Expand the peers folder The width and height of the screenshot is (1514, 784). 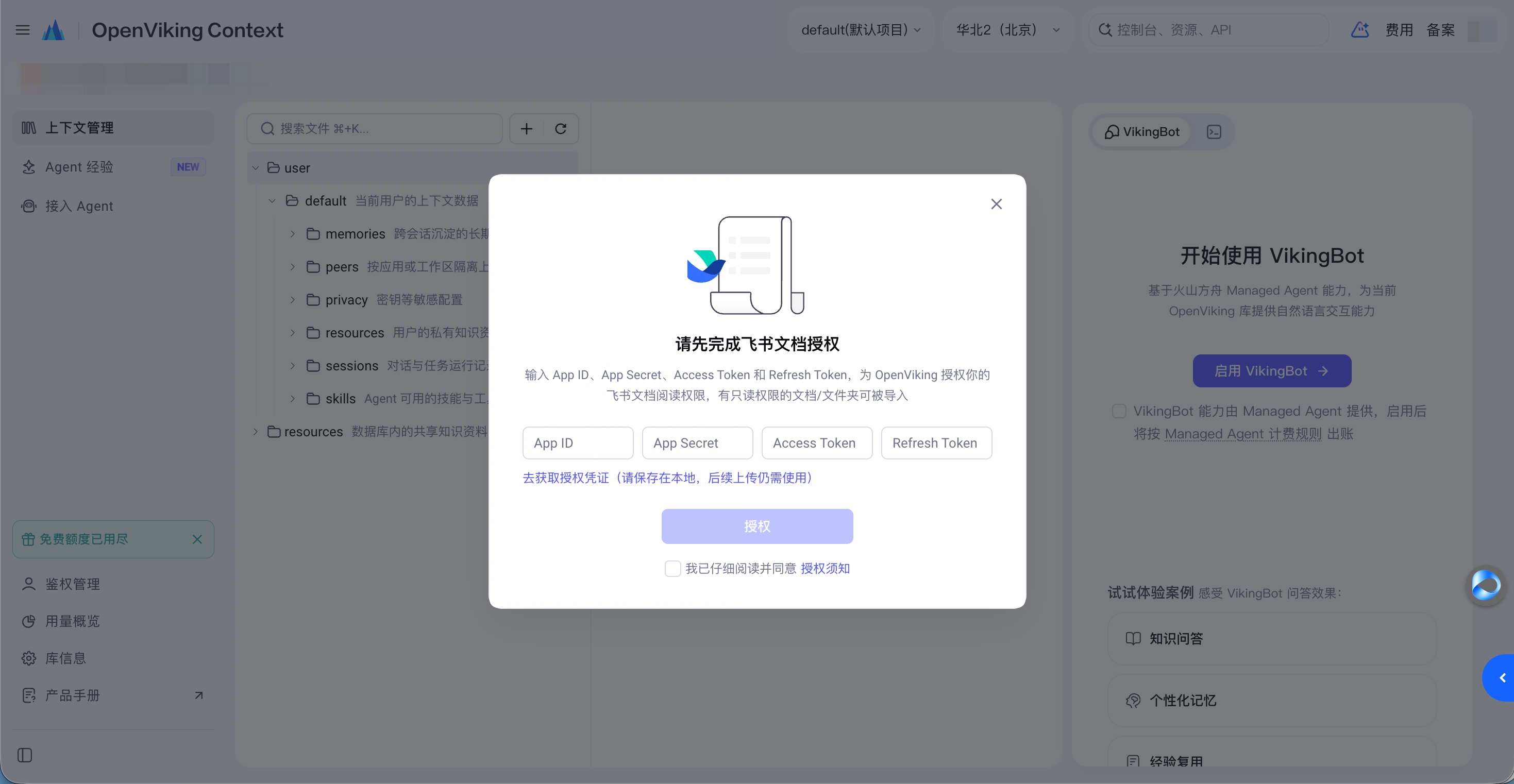[x=293, y=267]
